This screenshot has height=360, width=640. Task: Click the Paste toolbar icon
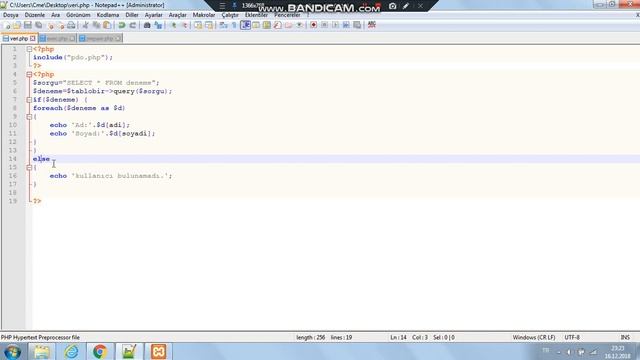click(x=107, y=25)
